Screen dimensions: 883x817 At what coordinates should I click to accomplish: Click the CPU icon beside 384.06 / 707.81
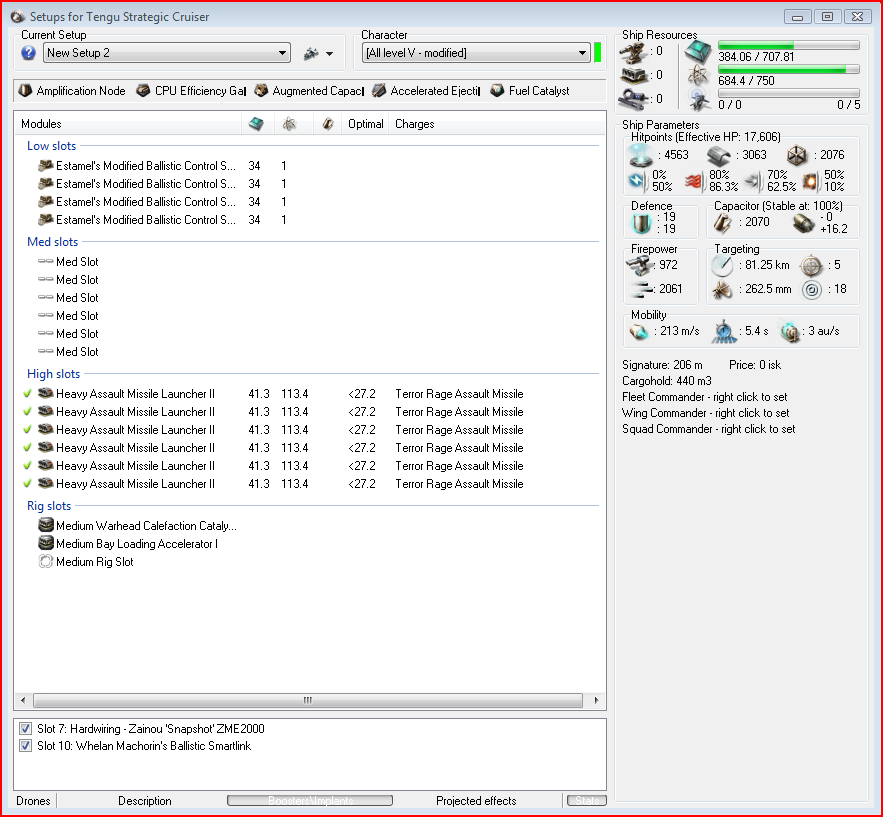coord(698,52)
